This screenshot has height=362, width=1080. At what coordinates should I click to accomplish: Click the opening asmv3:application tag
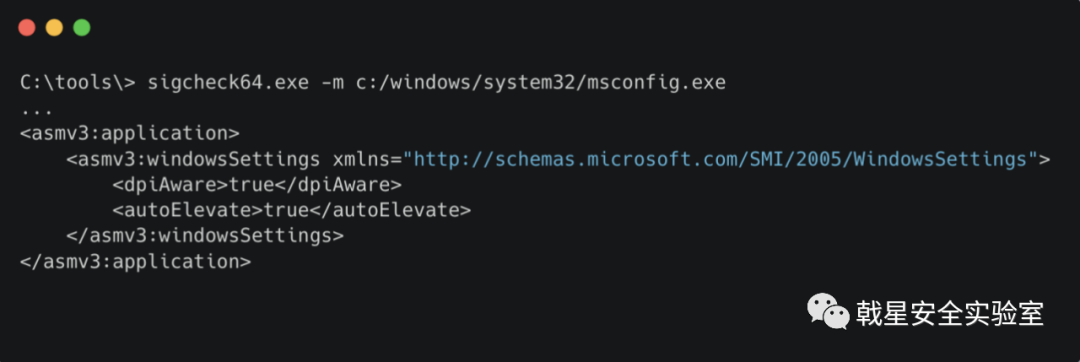pyautogui.click(x=129, y=134)
